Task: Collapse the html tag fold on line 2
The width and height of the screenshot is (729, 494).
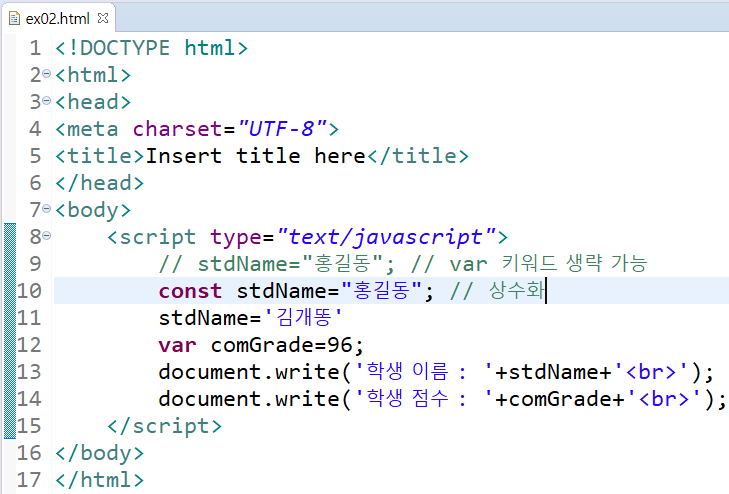Action: click(46, 74)
